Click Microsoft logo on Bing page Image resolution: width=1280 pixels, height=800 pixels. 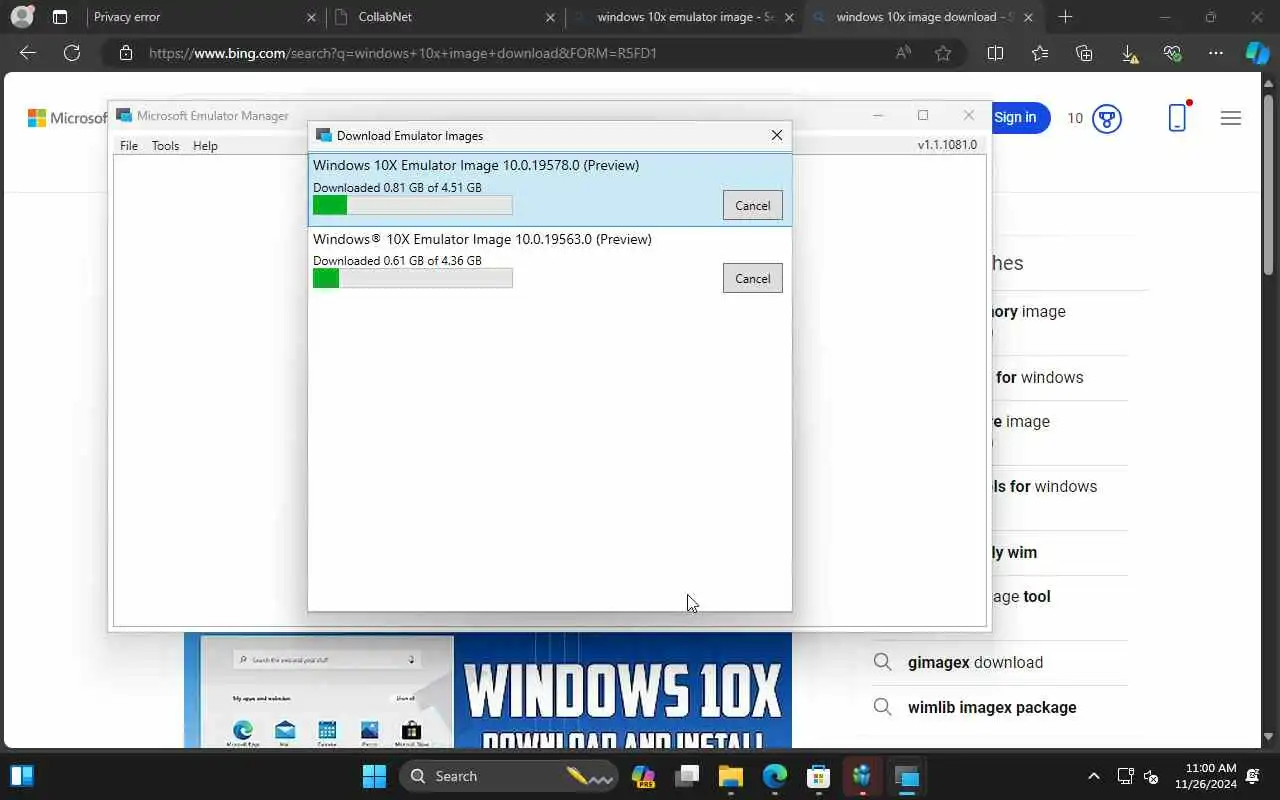point(66,118)
